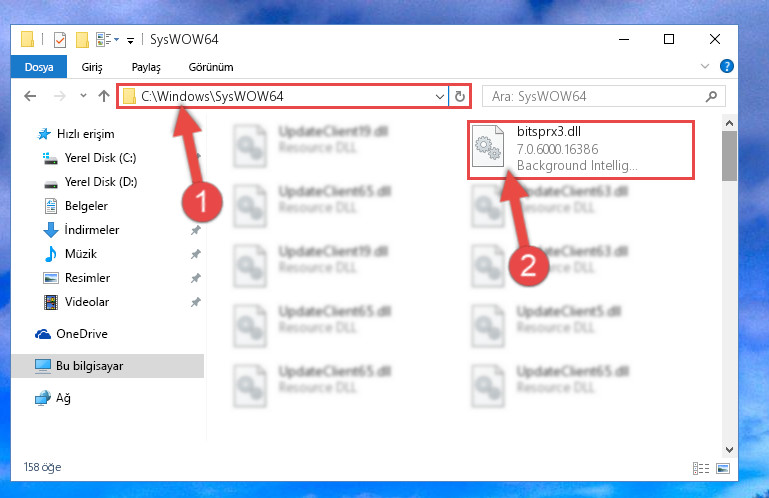Image resolution: width=769 pixels, height=498 pixels.
Task: Click Properties icon in quick access toolbar
Action: point(60,39)
